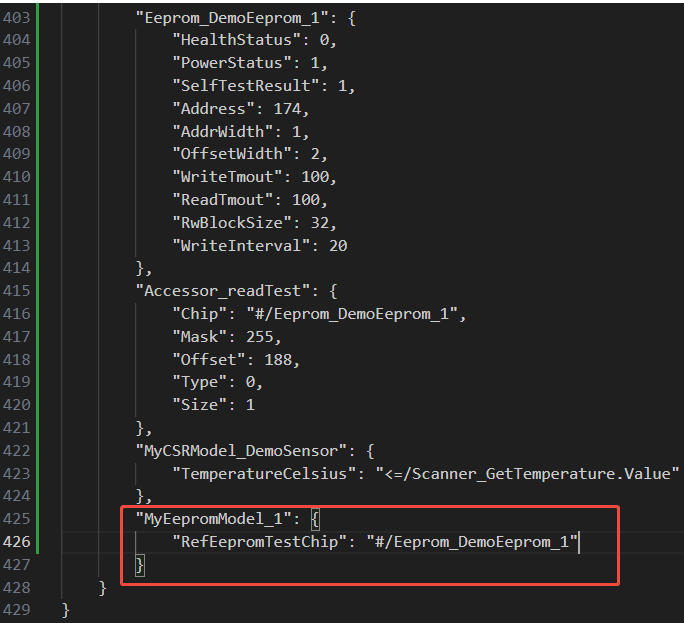Place cursor on "OffsetWidth" key

point(227,155)
